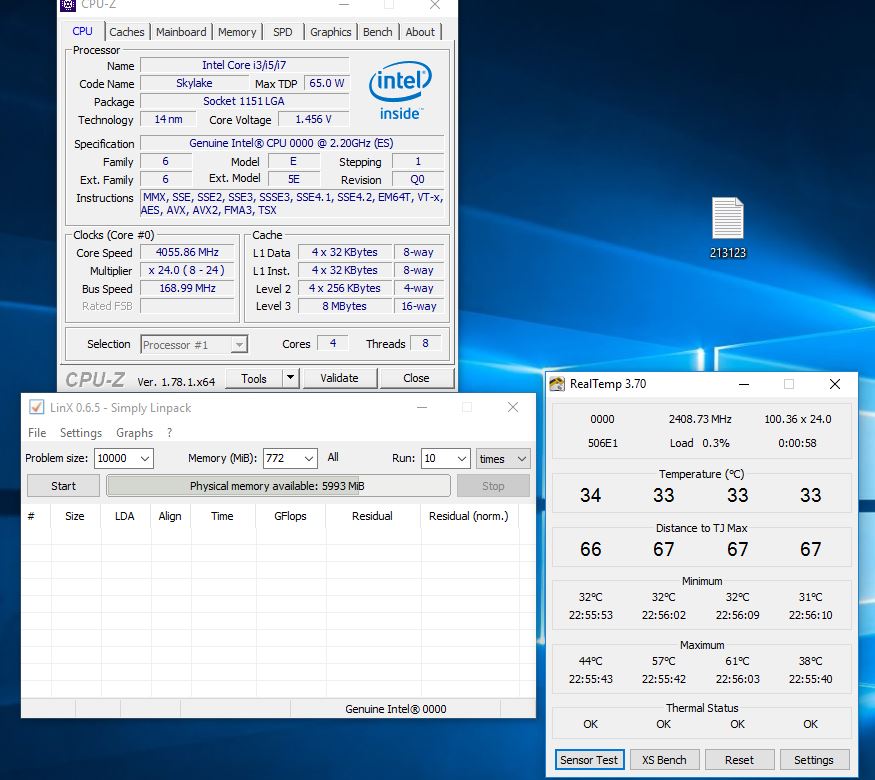Click the Sensor Test button
This screenshot has height=780, width=875.
coord(589,760)
